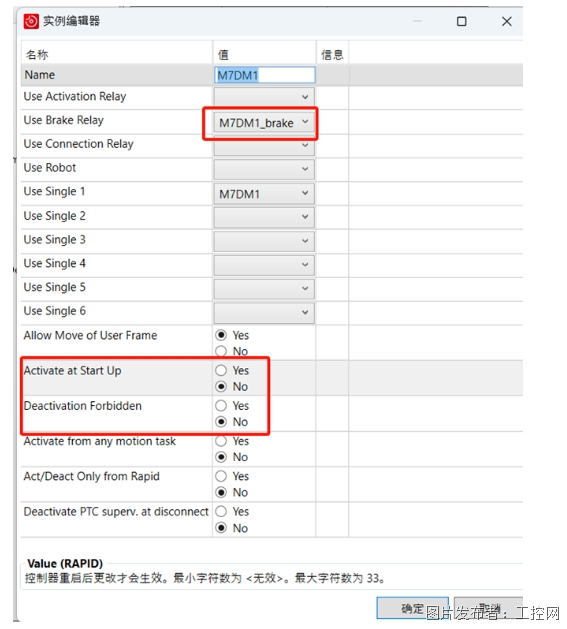Close the instance editor dialog
Image resolution: width=567 pixels, height=629 pixels.
coord(507,21)
